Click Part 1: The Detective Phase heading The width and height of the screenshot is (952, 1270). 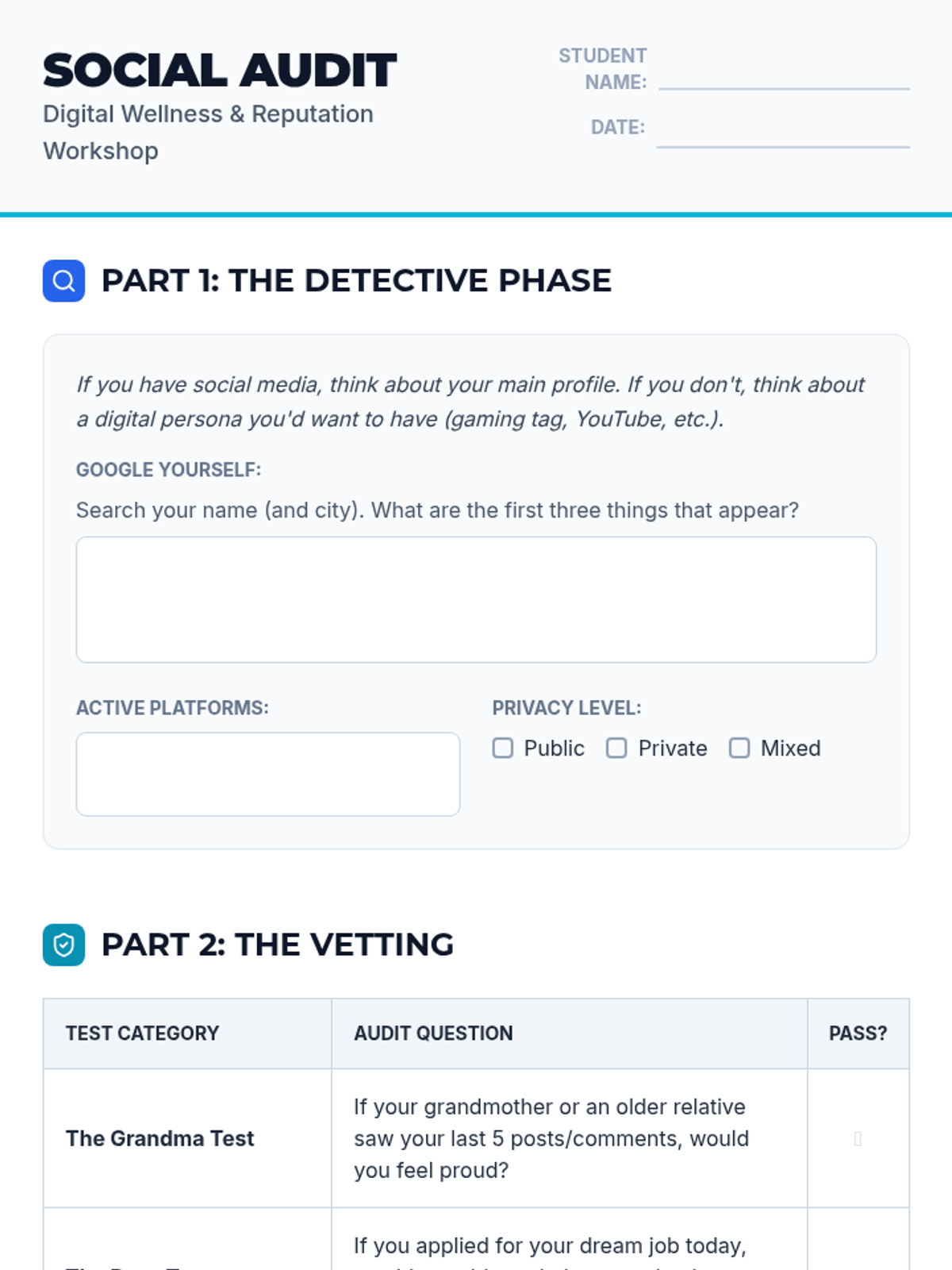[x=356, y=281]
